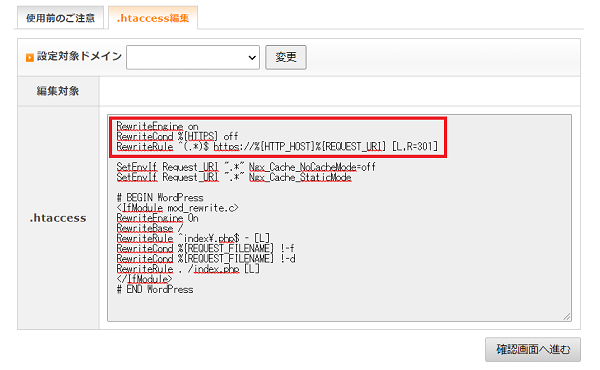Click the '</IfModule>' closing line
Screen dimensions: 600x370
pyautogui.click(x=144, y=279)
